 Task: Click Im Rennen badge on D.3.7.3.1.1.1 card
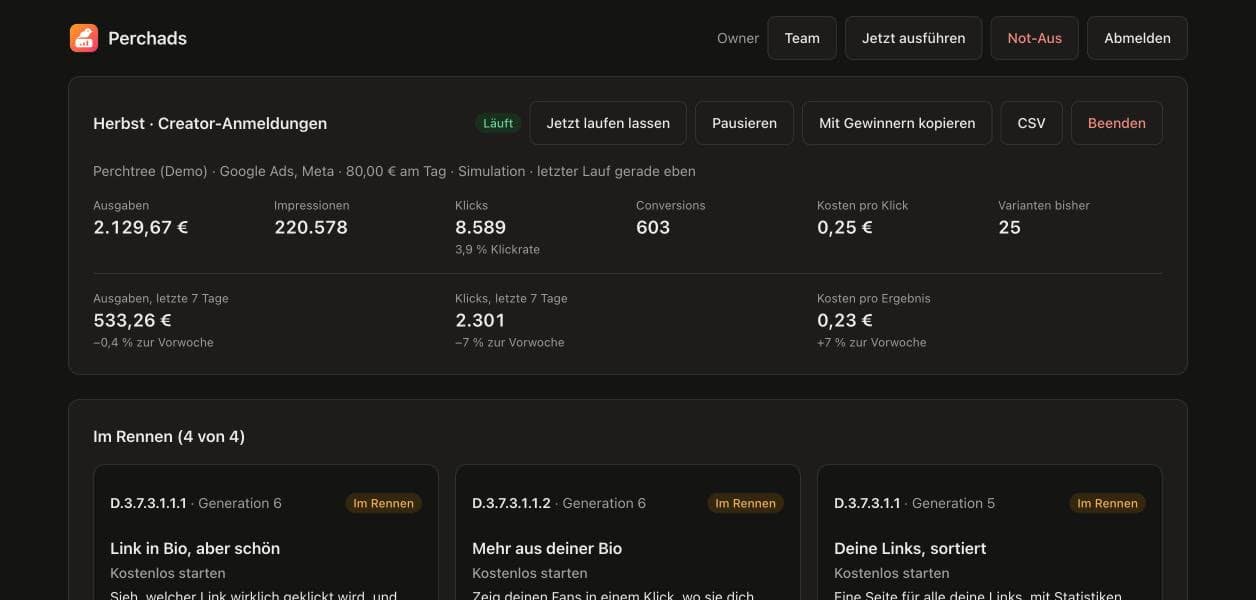[x=384, y=503]
